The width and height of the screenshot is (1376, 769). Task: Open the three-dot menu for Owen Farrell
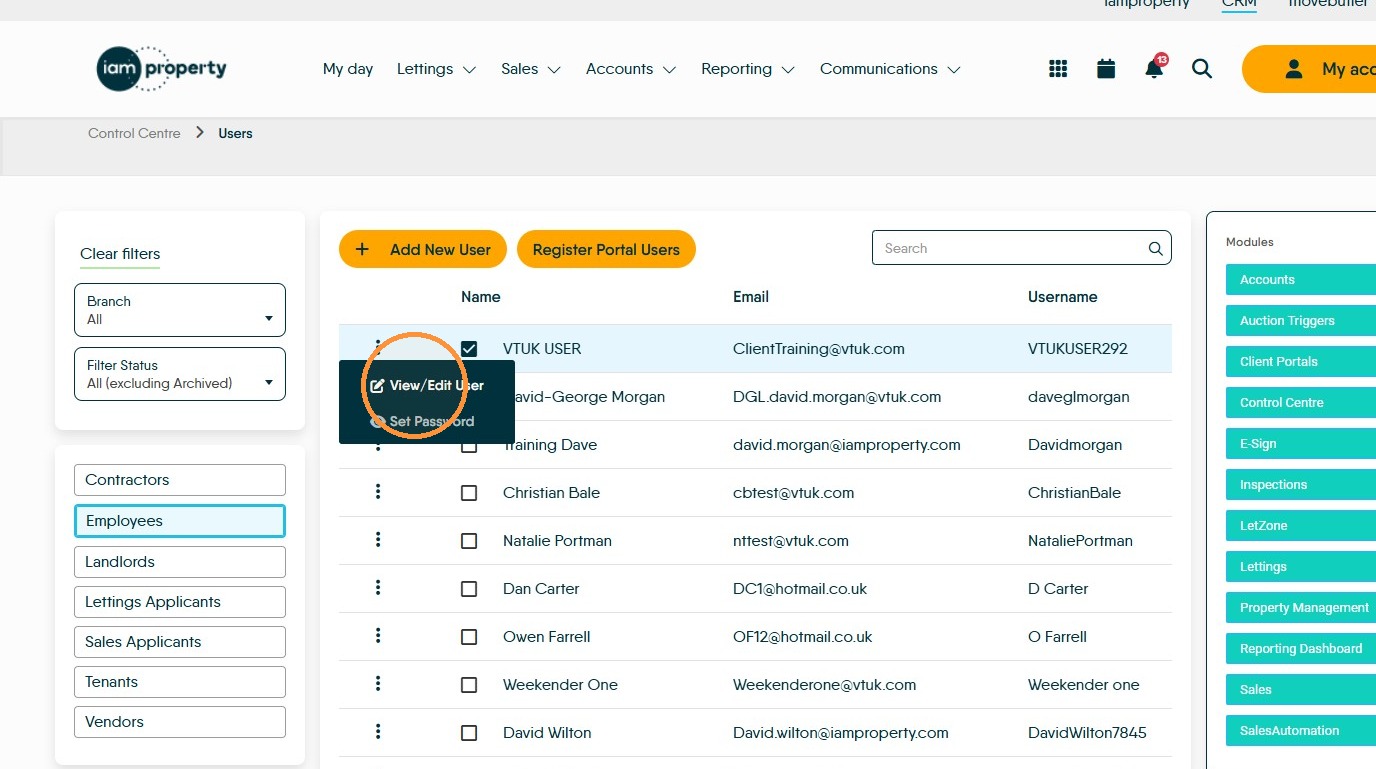[378, 636]
